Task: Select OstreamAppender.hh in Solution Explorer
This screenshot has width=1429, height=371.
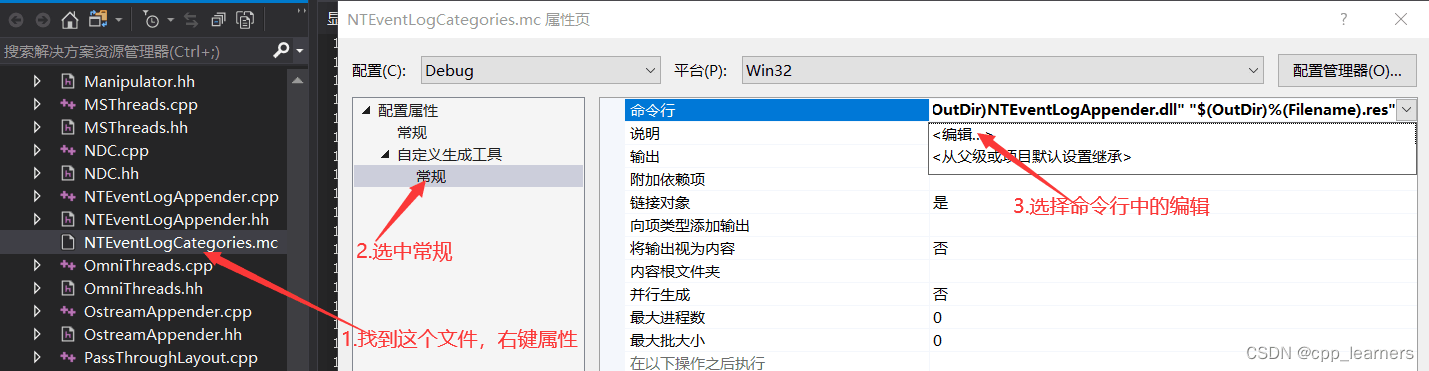Action: [x=162, y=334]
